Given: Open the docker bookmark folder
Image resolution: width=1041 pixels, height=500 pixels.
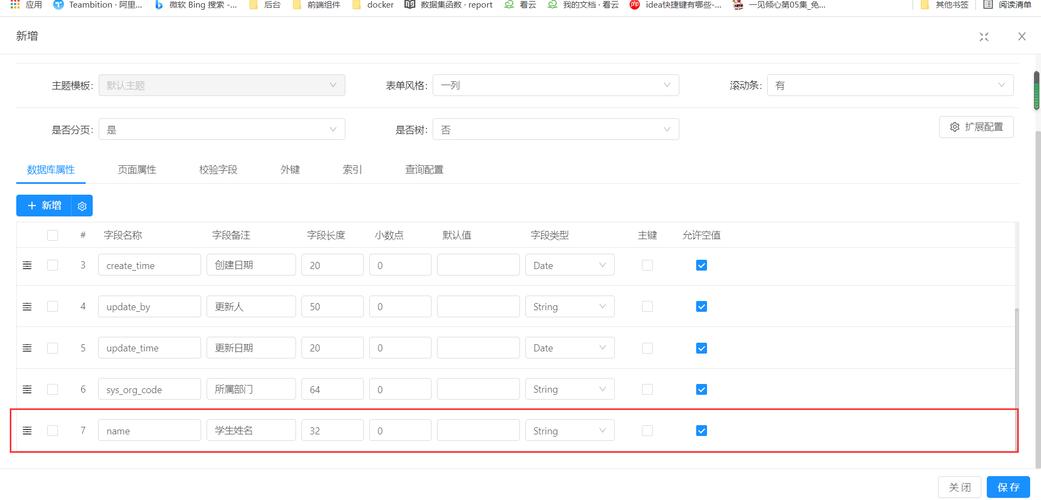Looking at the screenshot, I should (372, 5).
